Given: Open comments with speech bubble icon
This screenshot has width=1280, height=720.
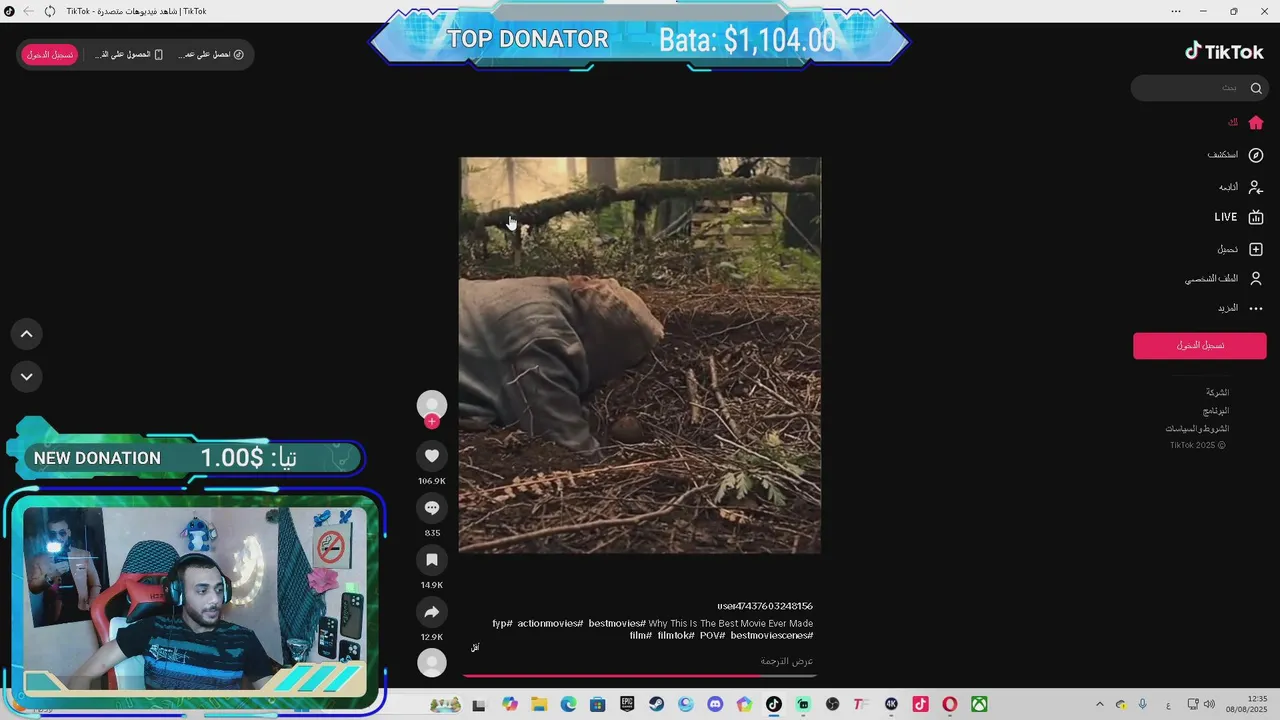Looking at the screenshot, I should coord(432,508).
